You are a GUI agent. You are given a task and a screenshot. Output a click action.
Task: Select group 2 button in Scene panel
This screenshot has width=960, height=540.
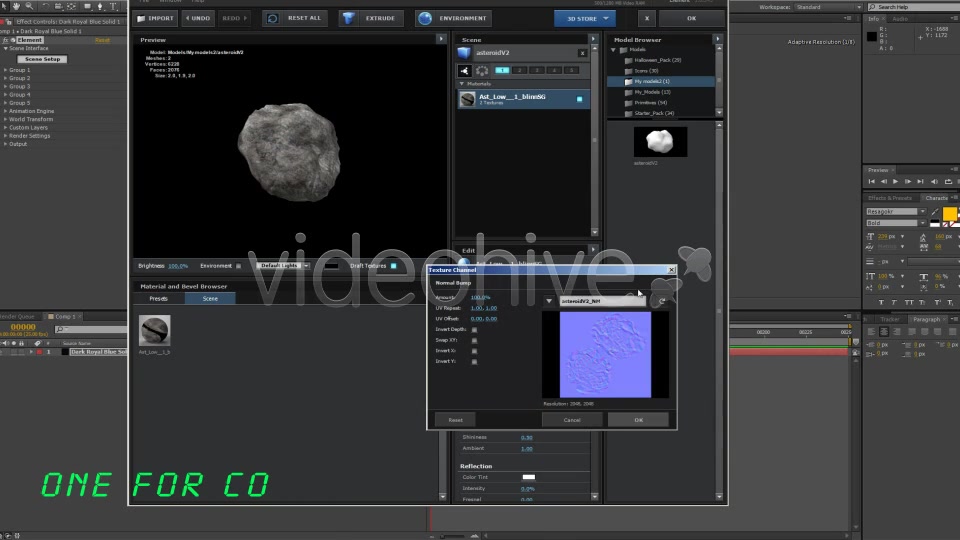[519, 70]
